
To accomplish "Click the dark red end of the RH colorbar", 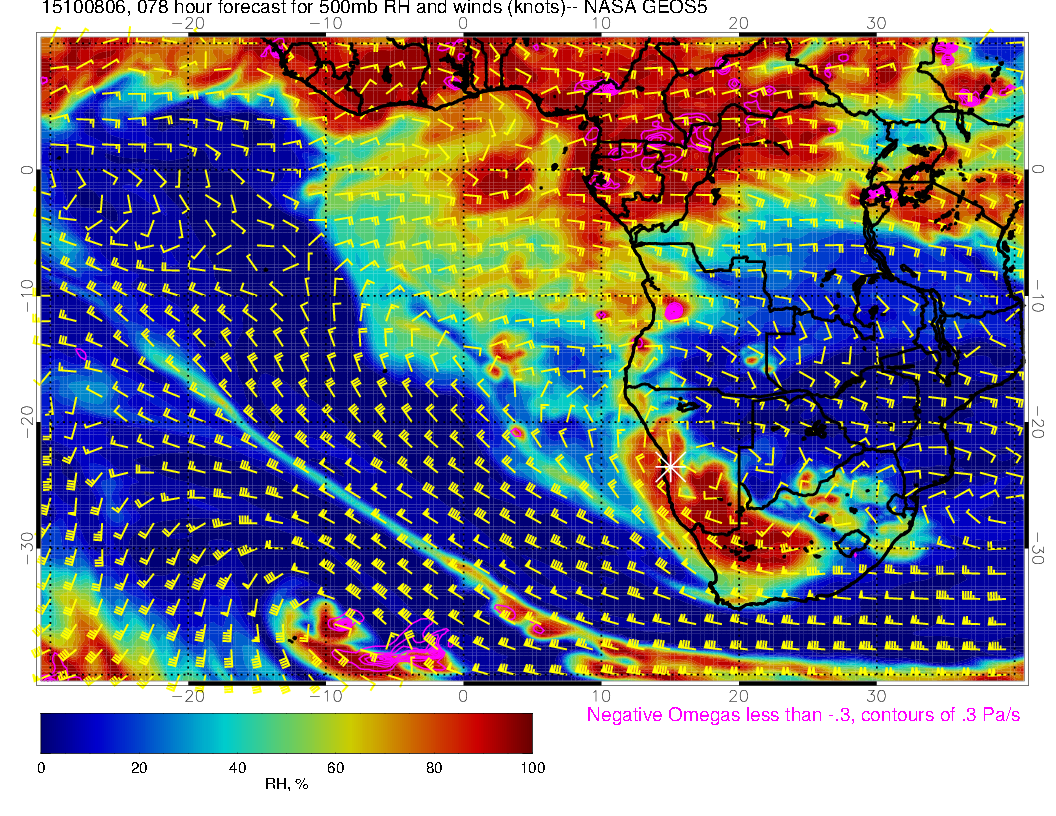I will (x=522, y=733).
